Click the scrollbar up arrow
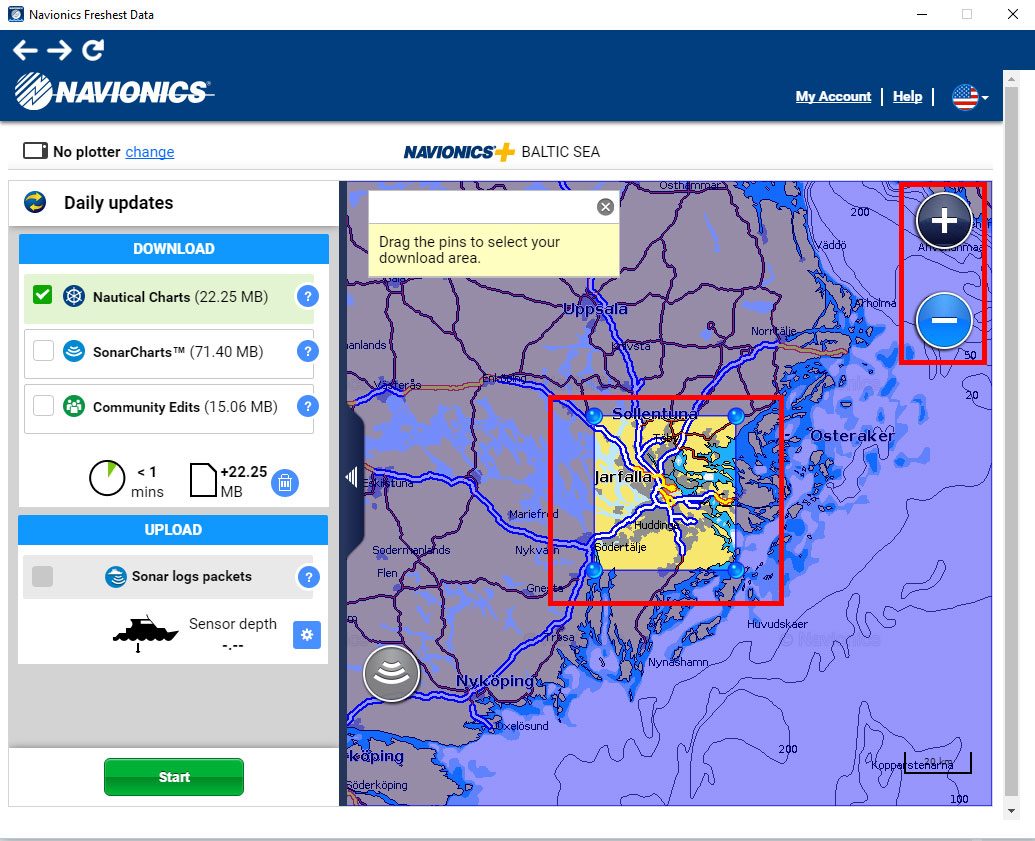This screenshot has height=841, width=1035. [1011, 79]
